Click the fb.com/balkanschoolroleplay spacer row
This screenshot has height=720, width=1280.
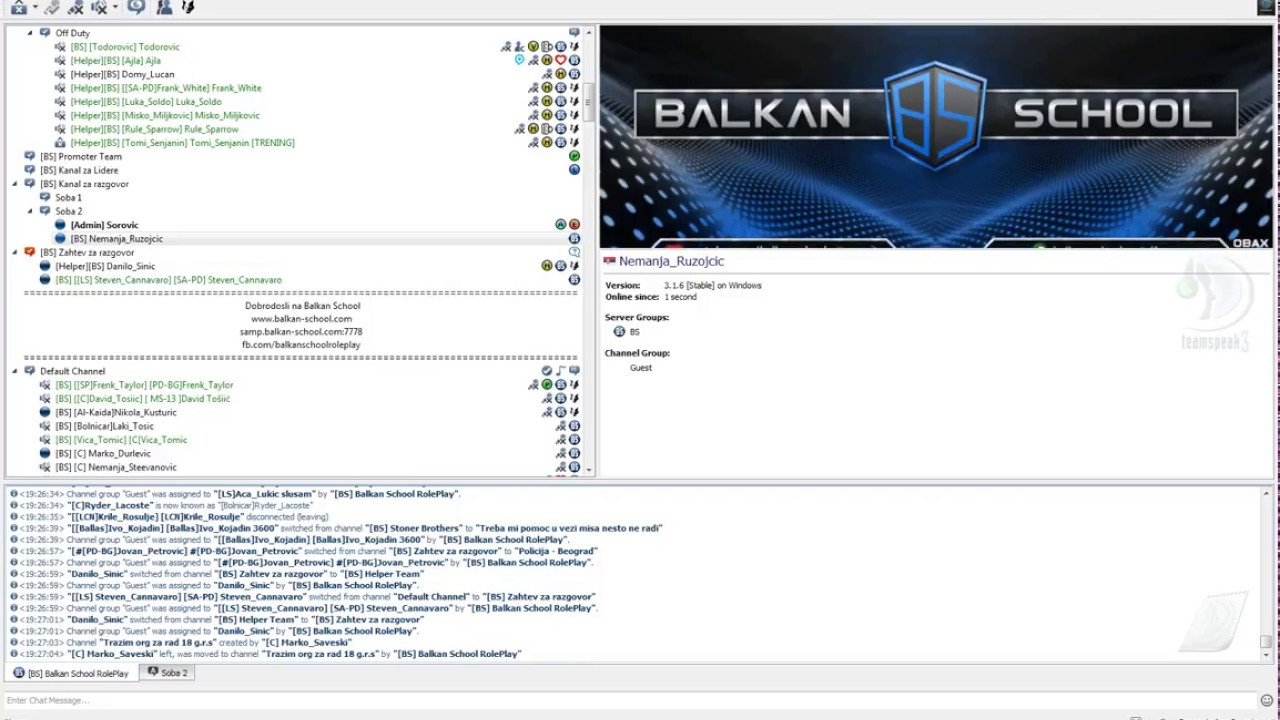click(301, 345)
